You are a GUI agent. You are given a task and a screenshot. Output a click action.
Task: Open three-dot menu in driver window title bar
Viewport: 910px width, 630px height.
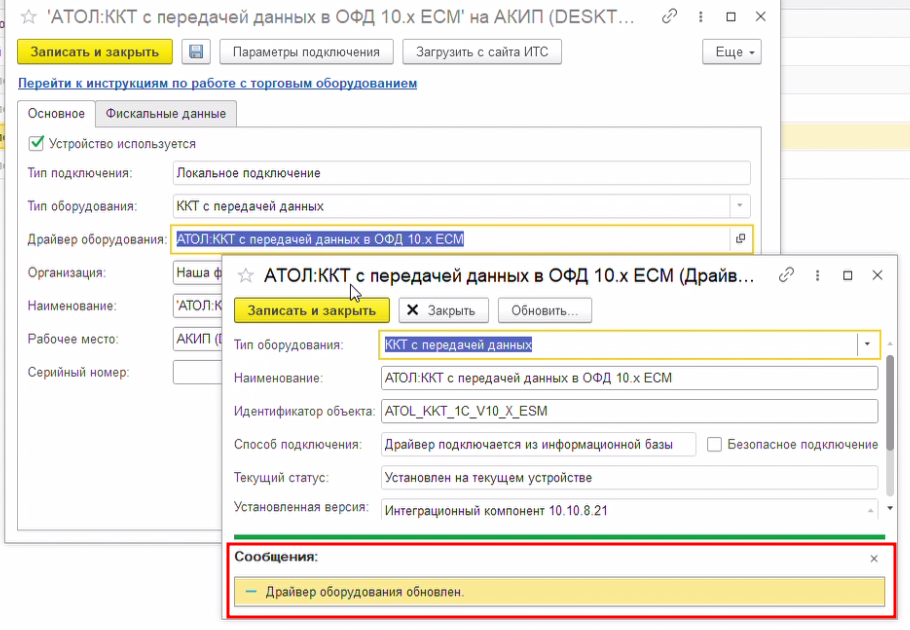coord(817,275)
